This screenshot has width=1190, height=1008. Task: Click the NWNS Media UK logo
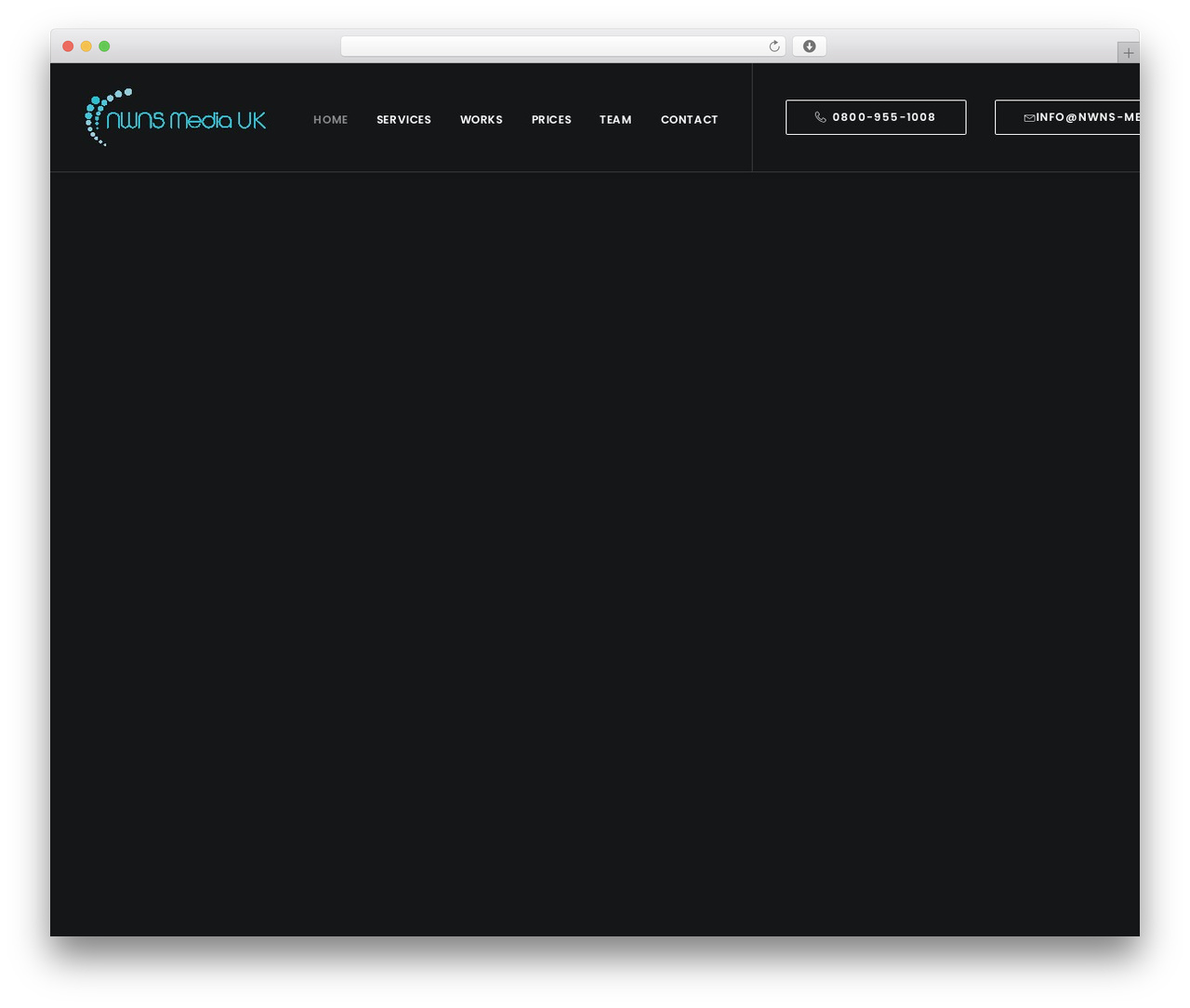tap(176, 117)
